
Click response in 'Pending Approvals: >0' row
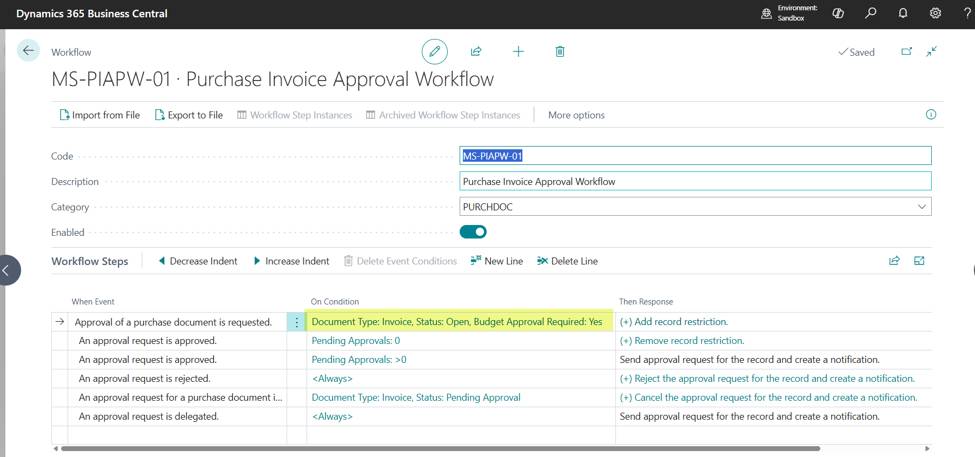(749, 359)
